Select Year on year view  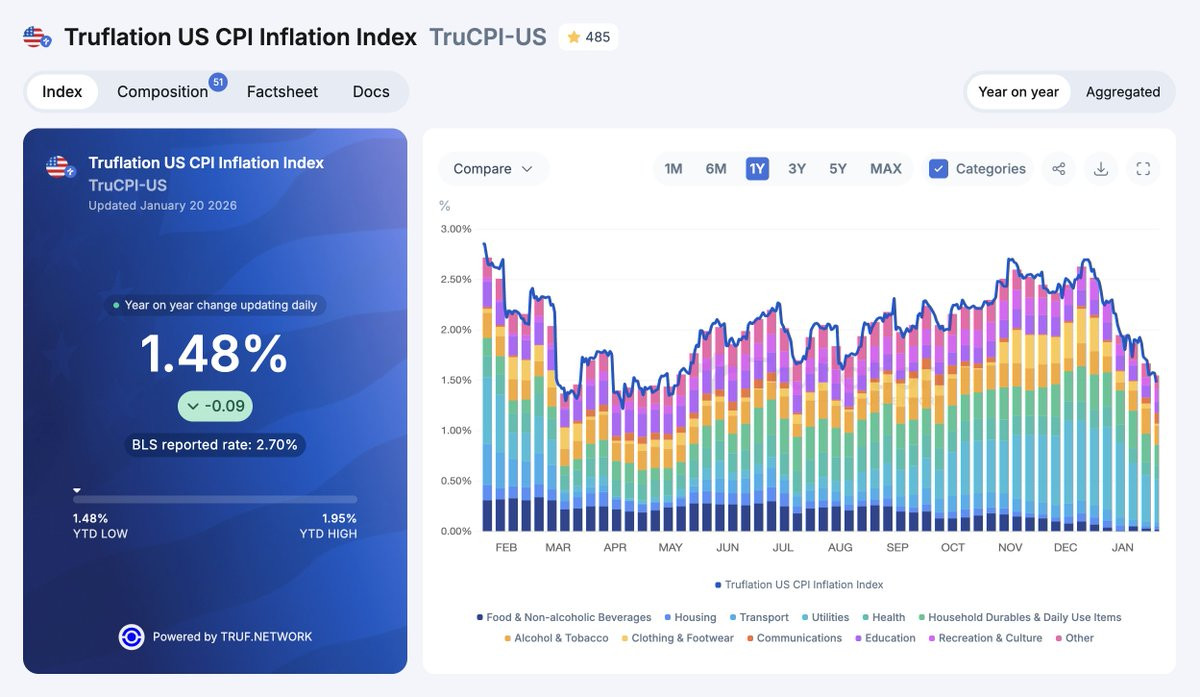coord(1018,92)
